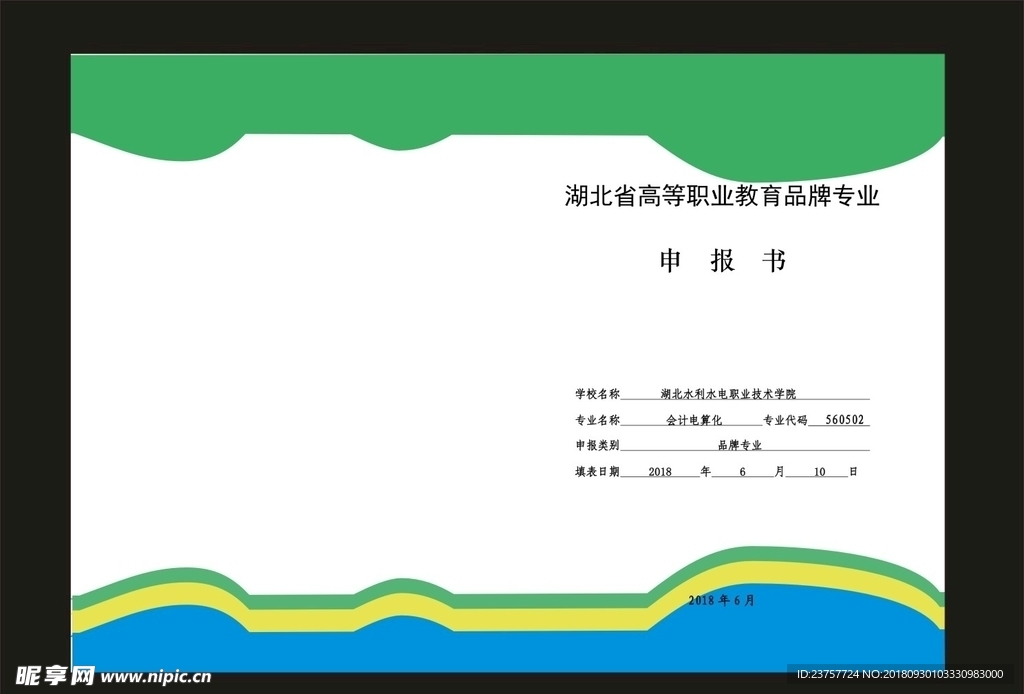The width and height of the screenshot is (1024, 694).
Task: Click the major code field 560502
Action: click(844, 420)
